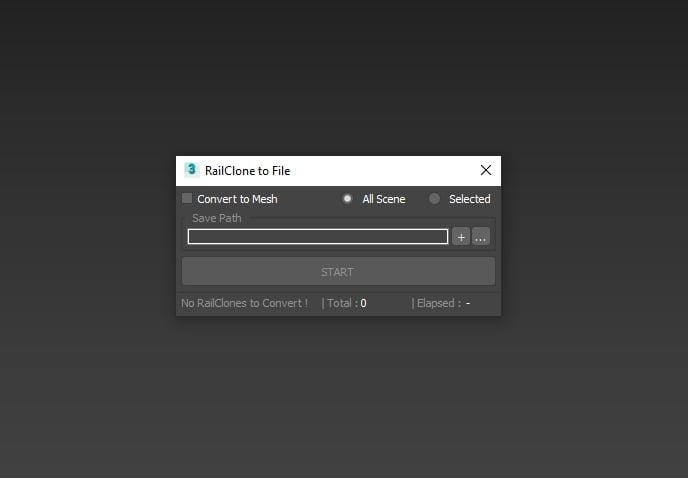Screen dimensions: 688x478
Task: Click the 'No RailClones to Convert !' status text
Action: coord(244,303)
